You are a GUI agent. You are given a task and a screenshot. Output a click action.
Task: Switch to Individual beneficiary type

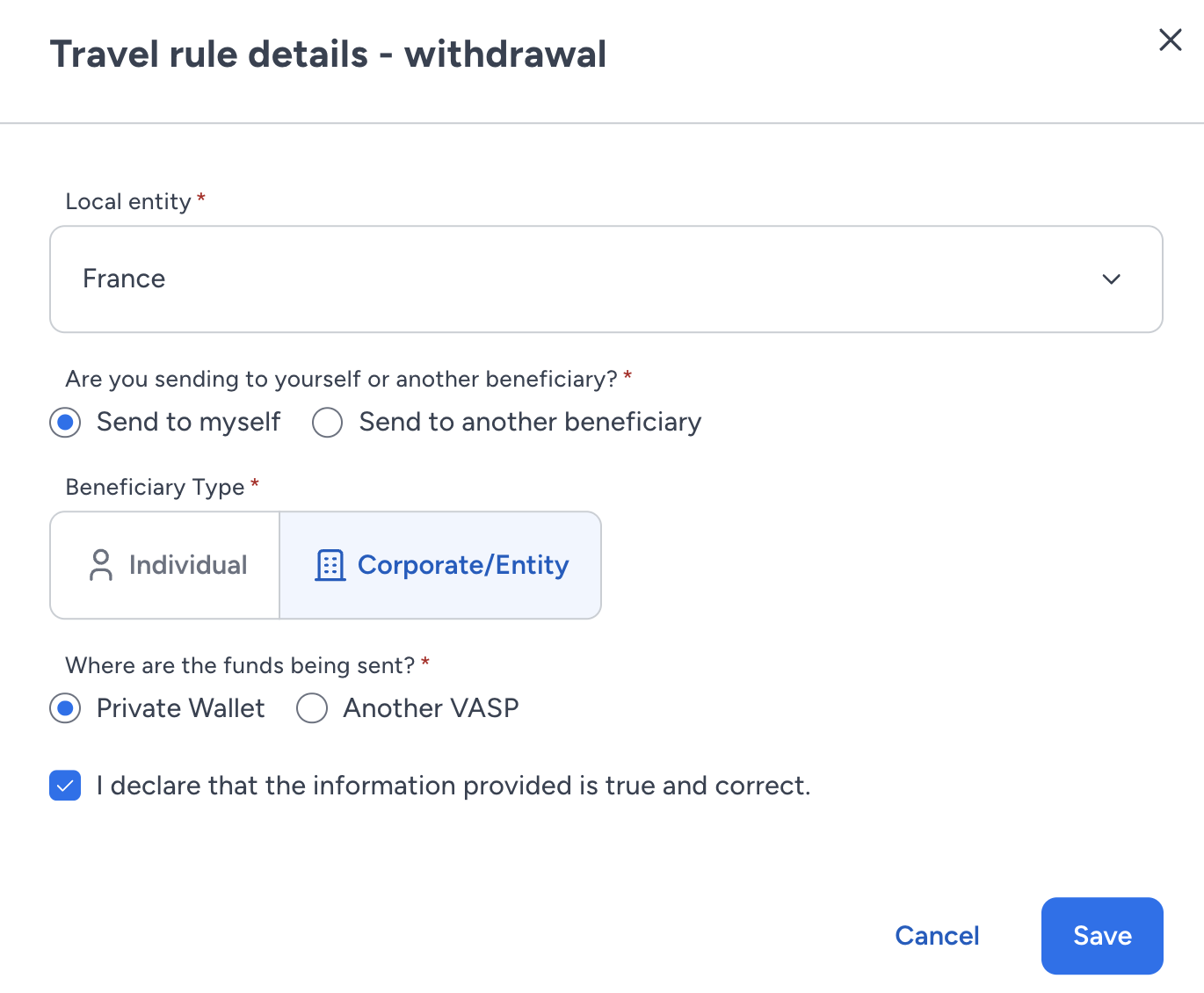(x=165, y=565)
